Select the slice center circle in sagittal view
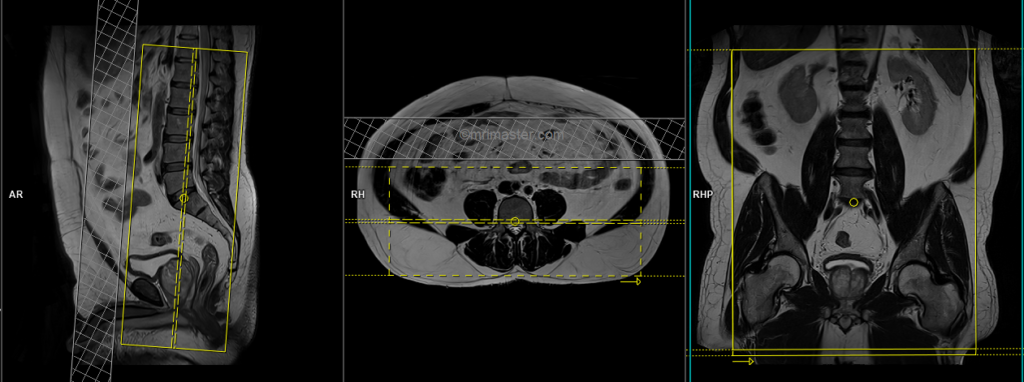Screen dimensions: 1024x382 click(184, 197)
